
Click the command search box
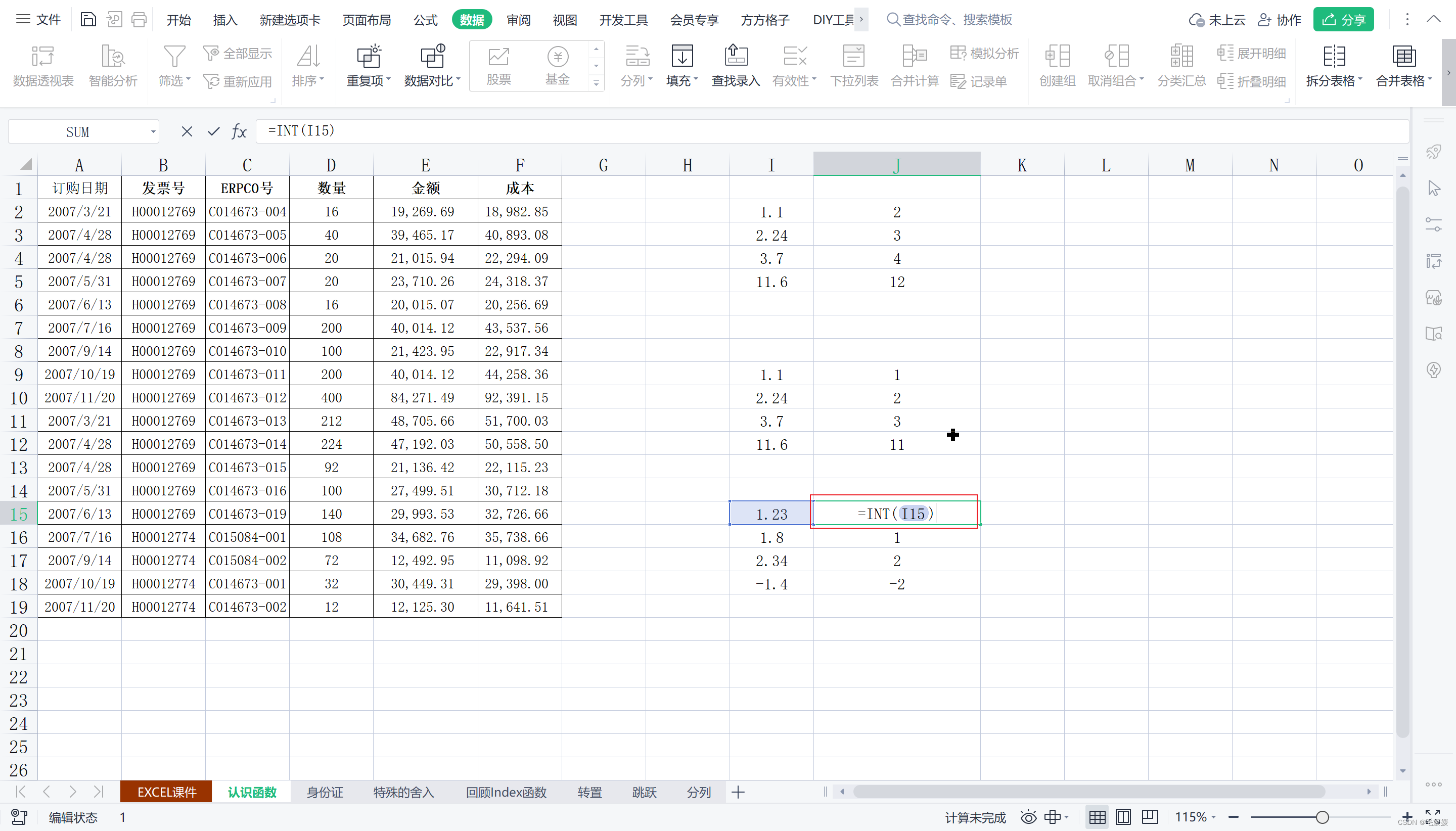point(950,20)
